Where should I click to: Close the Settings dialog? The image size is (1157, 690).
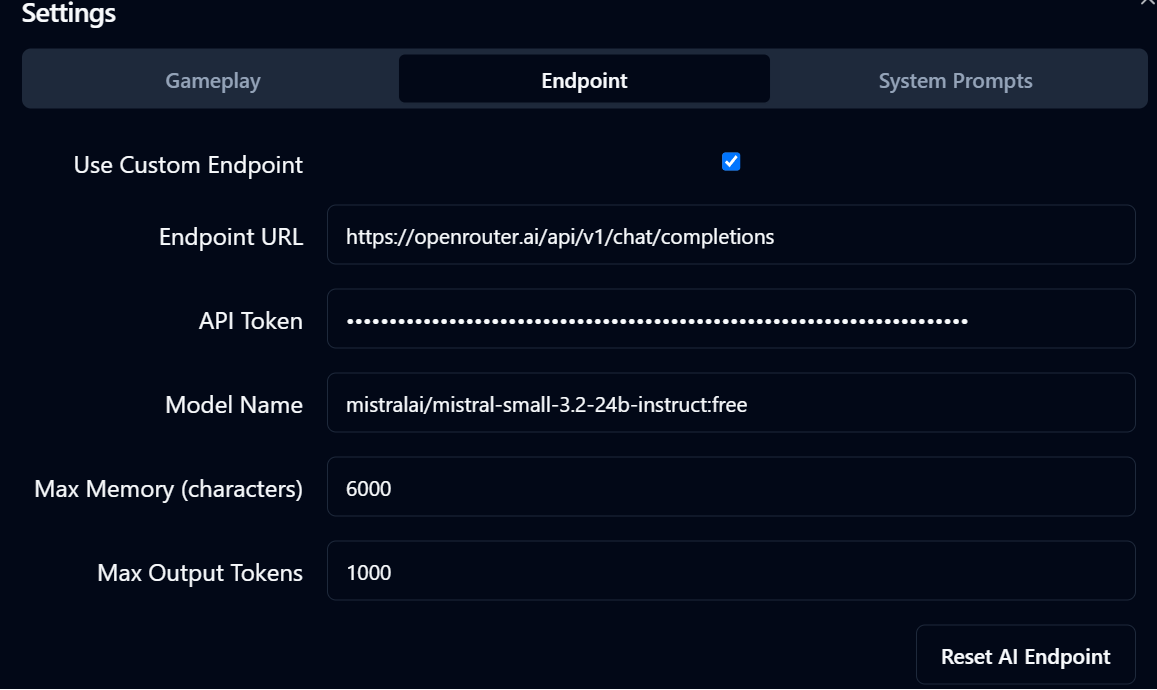pos(1147,3)
